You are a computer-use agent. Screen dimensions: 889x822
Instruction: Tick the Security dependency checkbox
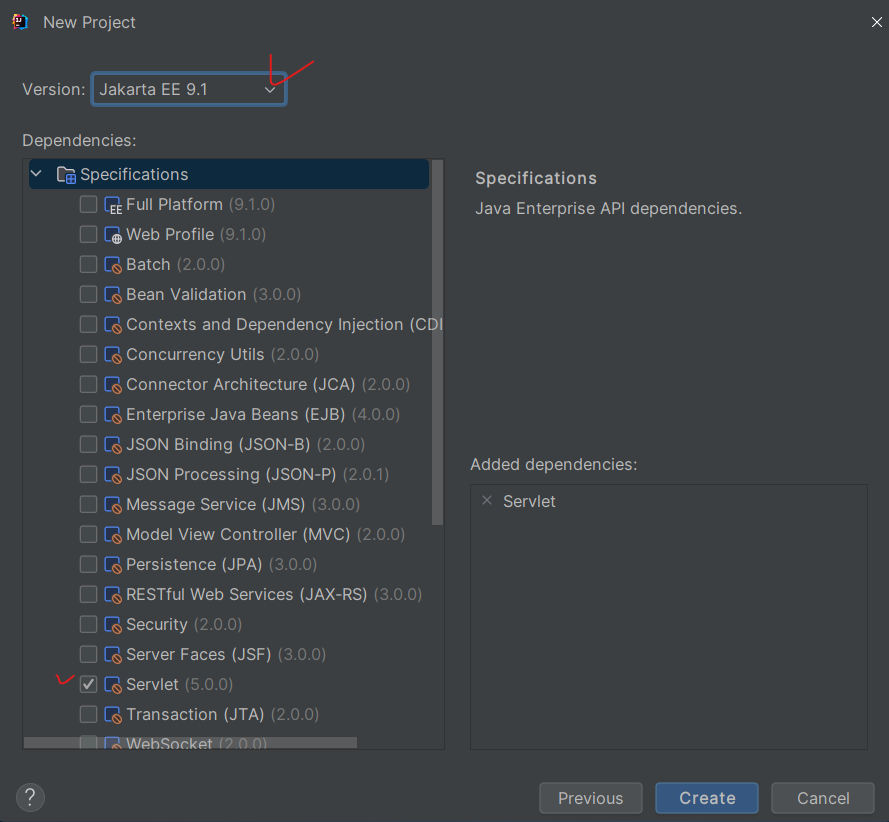[88, 624]
